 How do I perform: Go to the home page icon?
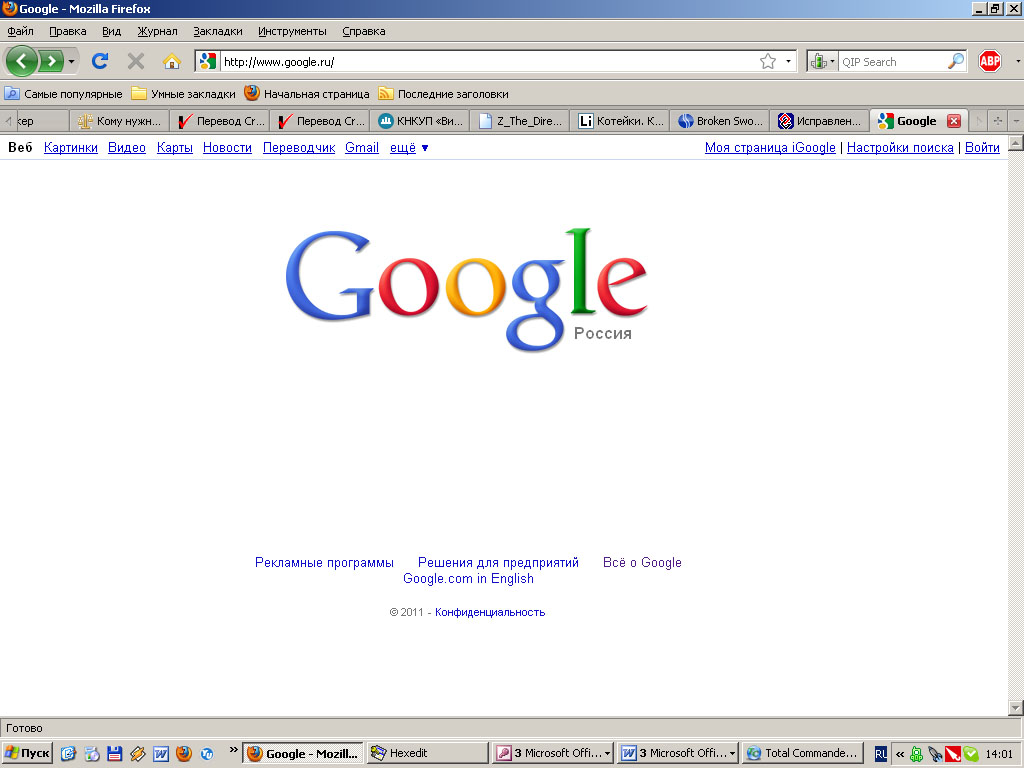coord(172,61)
